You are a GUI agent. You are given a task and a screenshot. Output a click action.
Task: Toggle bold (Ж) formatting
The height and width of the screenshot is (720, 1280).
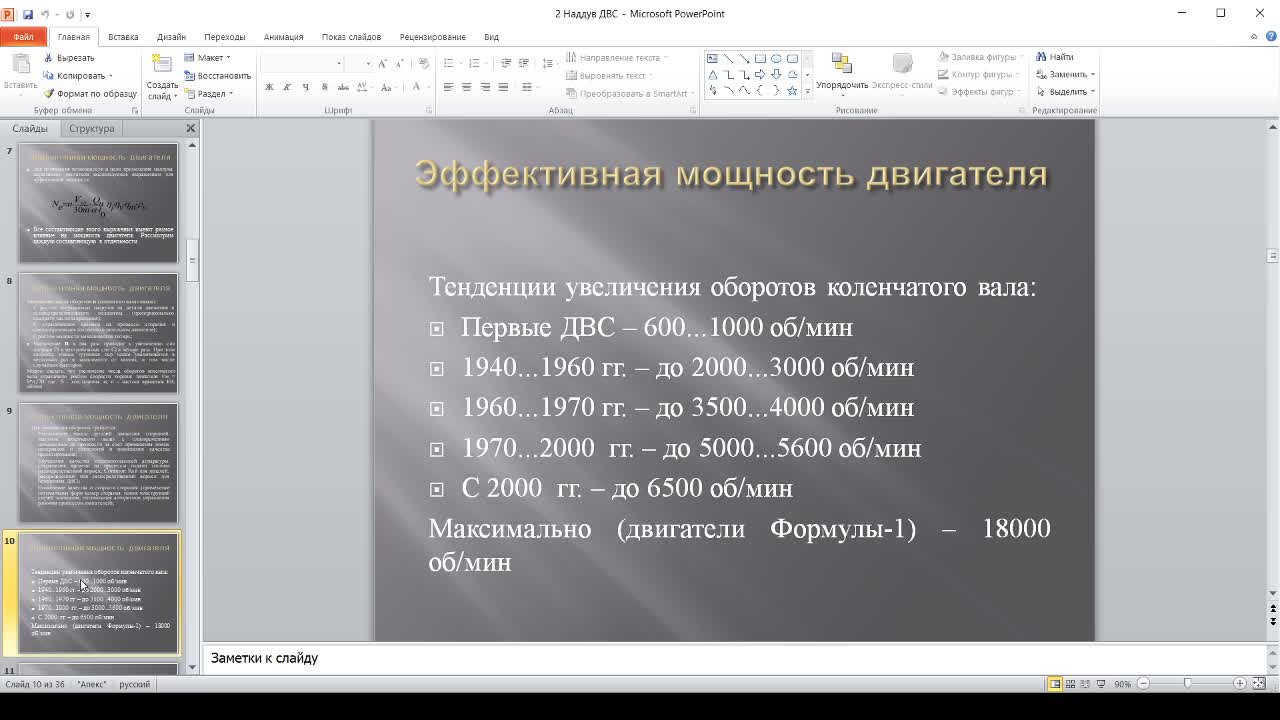click(x=269, y=87)
